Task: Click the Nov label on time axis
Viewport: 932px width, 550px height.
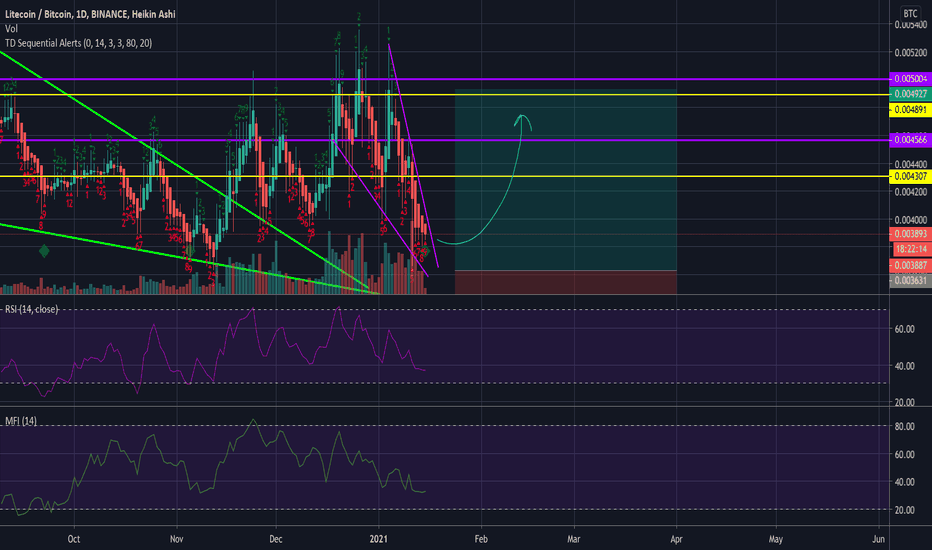Action: 177,539
